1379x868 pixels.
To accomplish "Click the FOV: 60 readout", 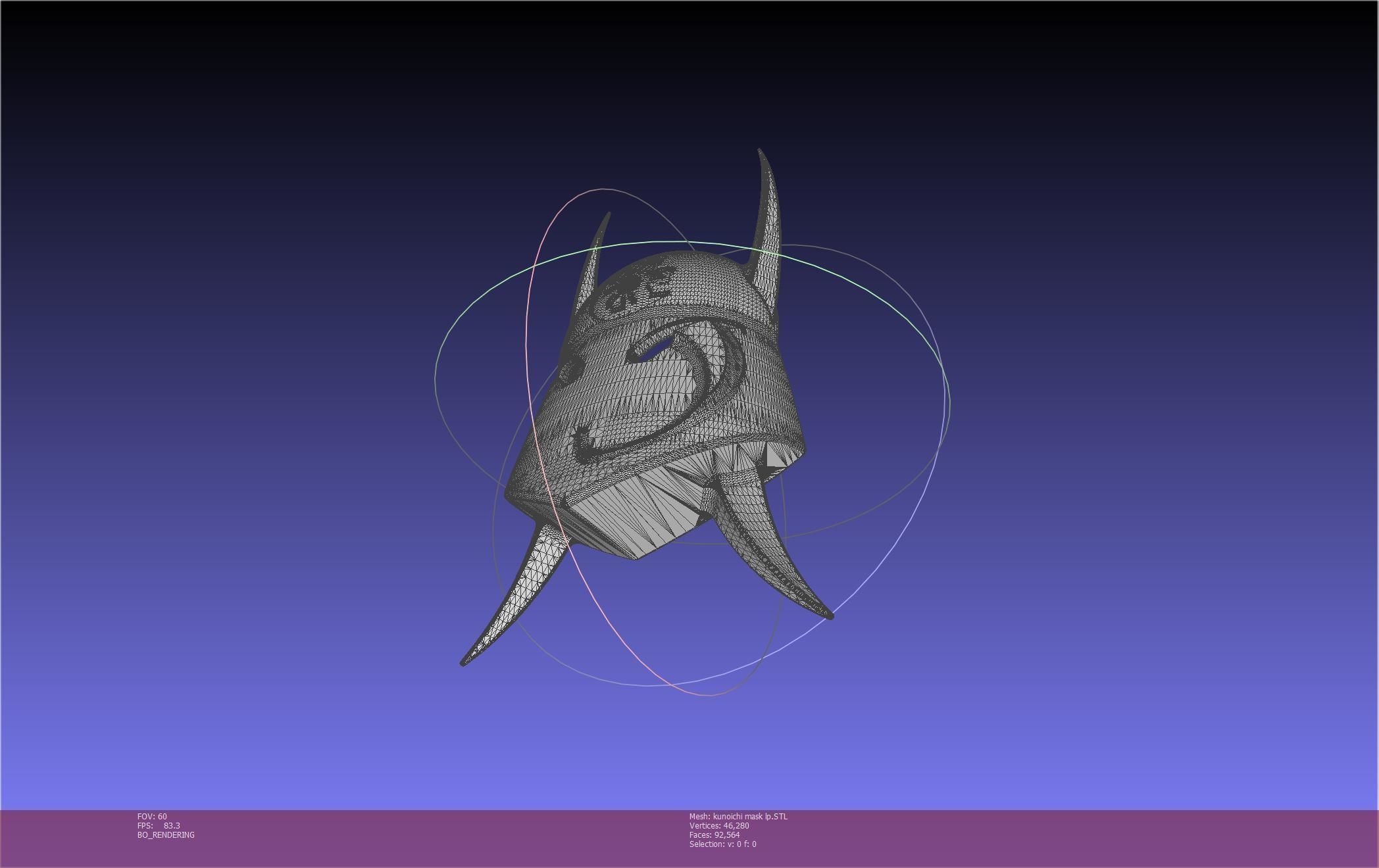I will [x=152, y=816].
